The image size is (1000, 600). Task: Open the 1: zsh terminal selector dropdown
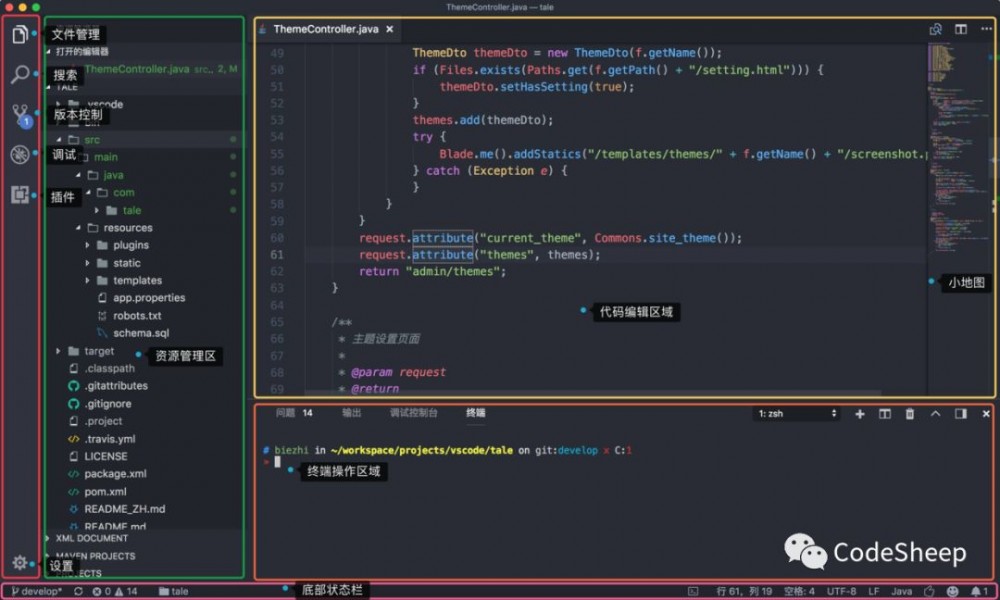(796, 413)
